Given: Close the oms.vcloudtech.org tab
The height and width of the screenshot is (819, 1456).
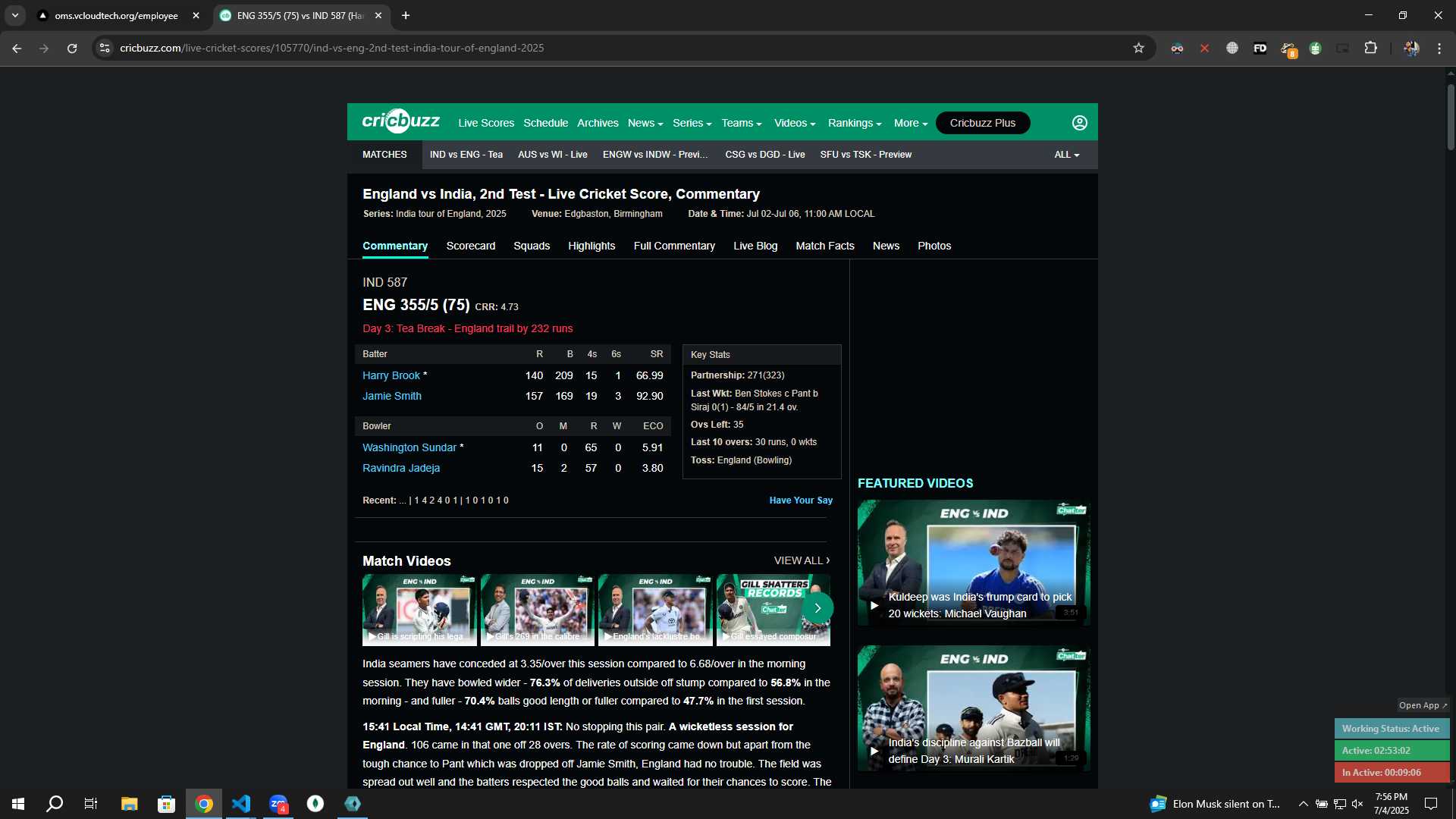Looking at the screenshot, I should [196, 15].
